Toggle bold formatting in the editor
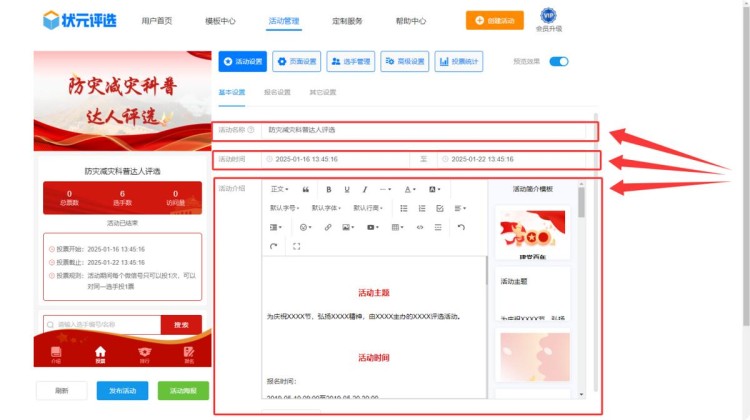Viewport: 750px width, 420px height. tap(329, 189)
